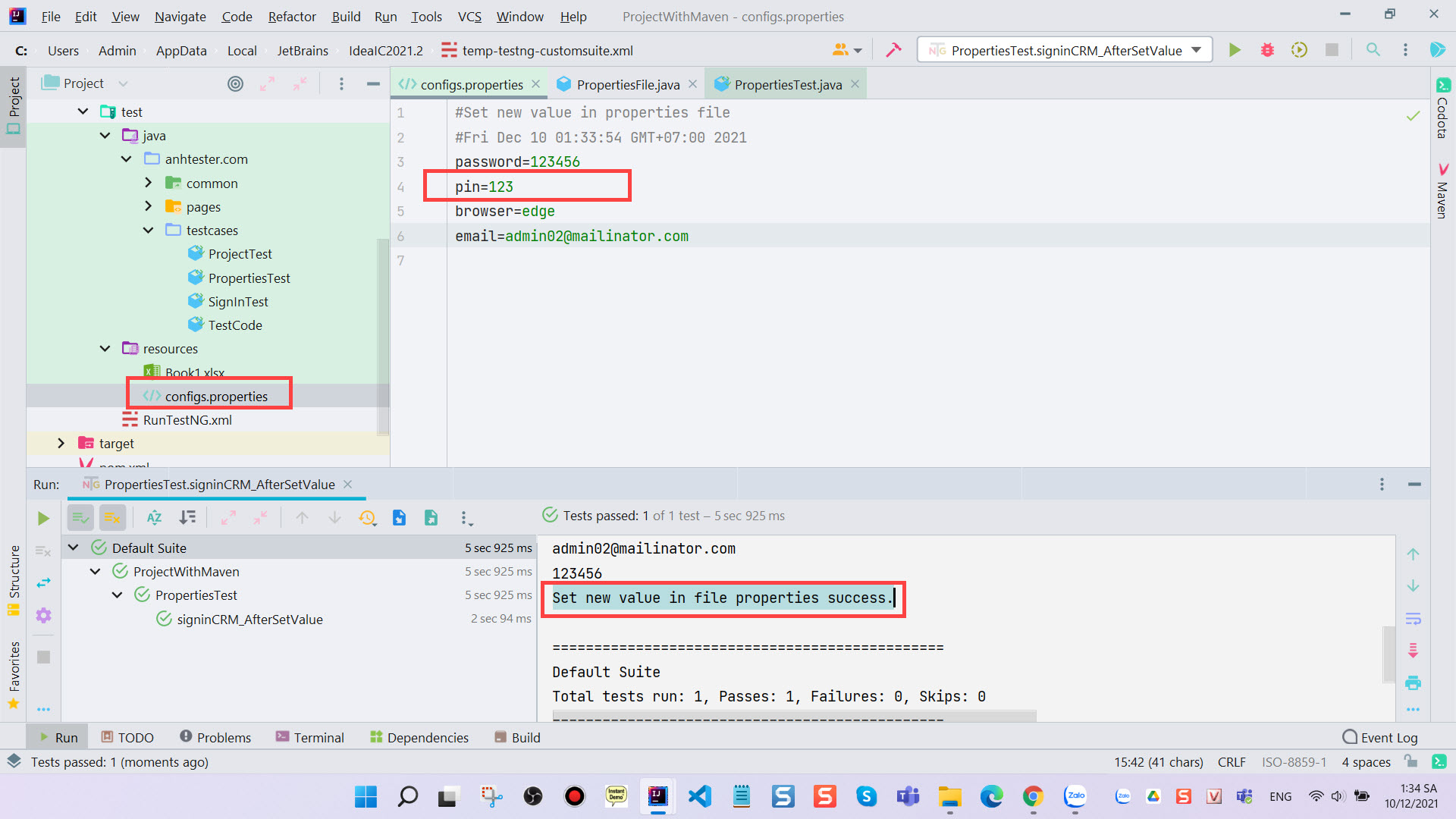Collapse all icon in Project panel header
1456x819 pixels.
pos(300,83)
